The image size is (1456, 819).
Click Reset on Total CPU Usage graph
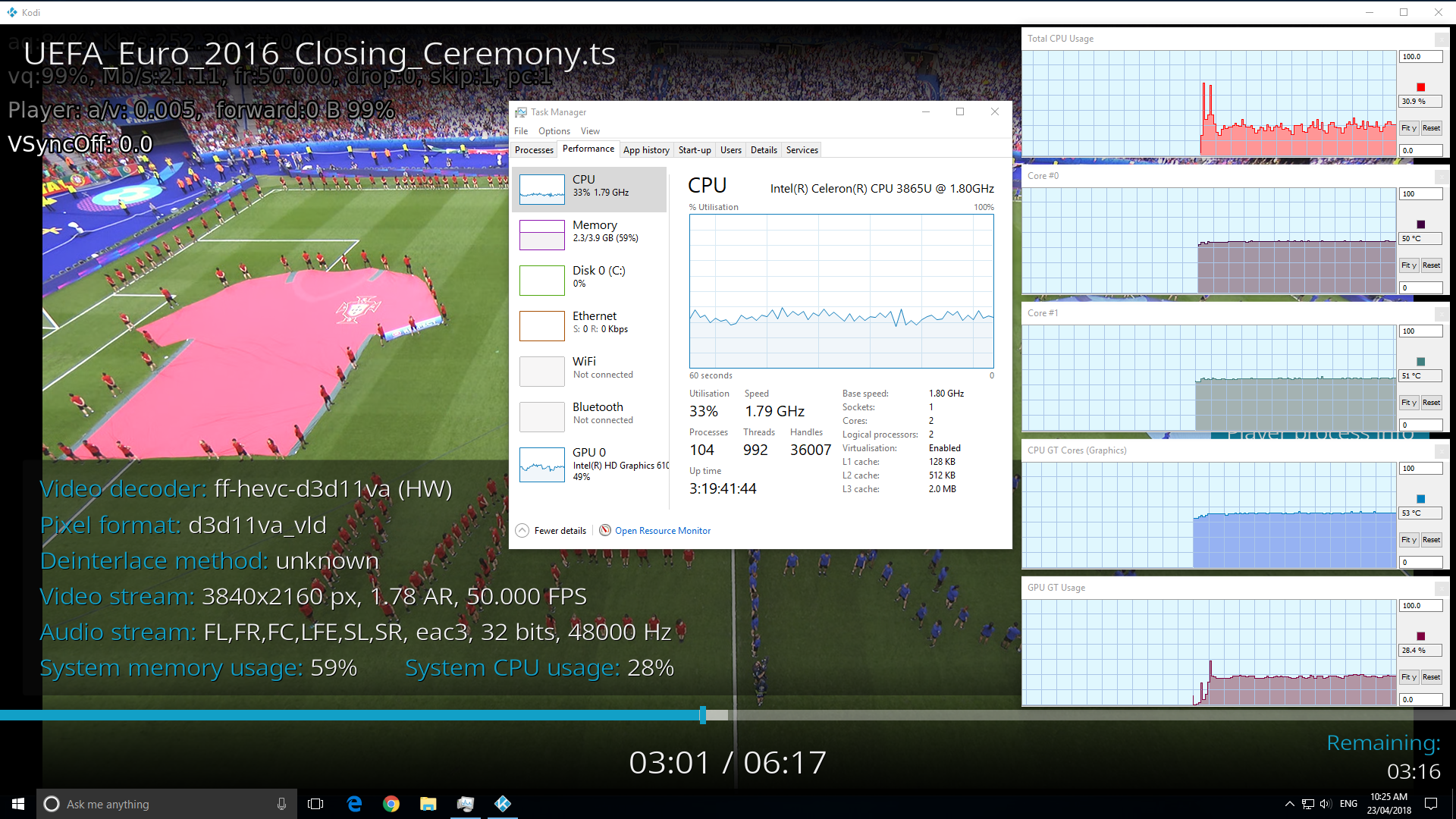pos(1431,128)
